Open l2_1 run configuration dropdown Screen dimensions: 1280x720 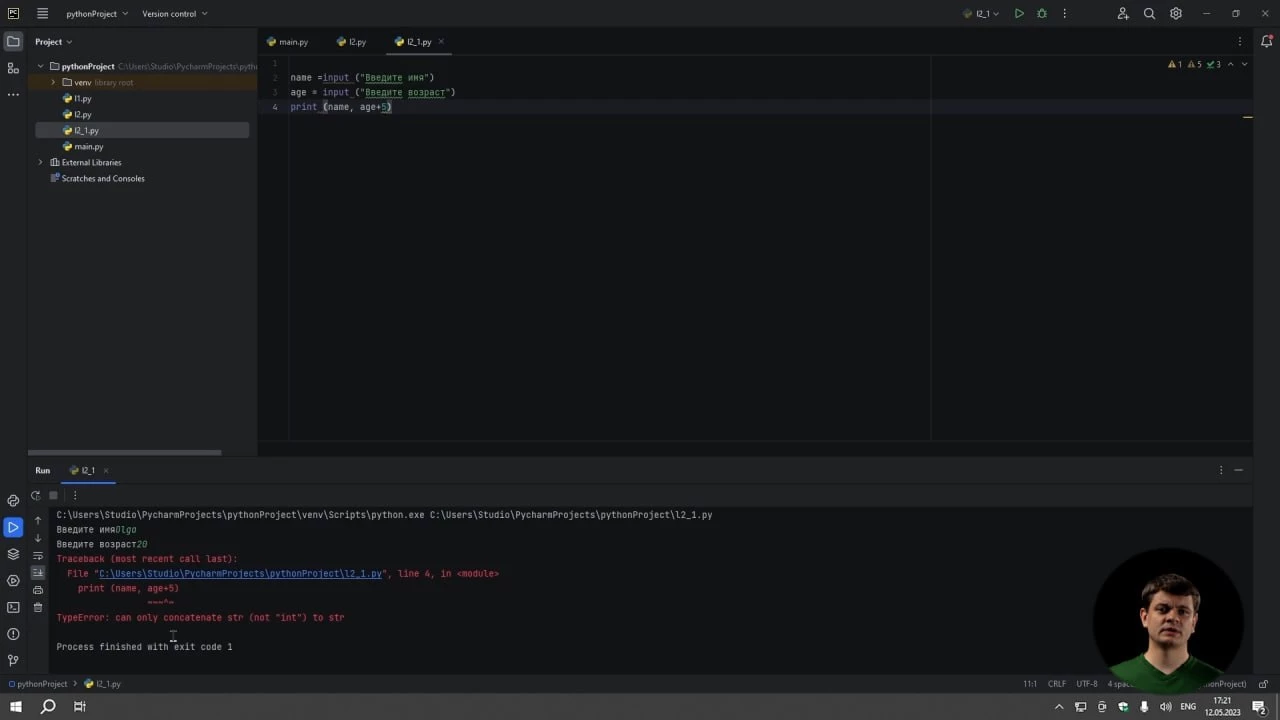(981, 14)
